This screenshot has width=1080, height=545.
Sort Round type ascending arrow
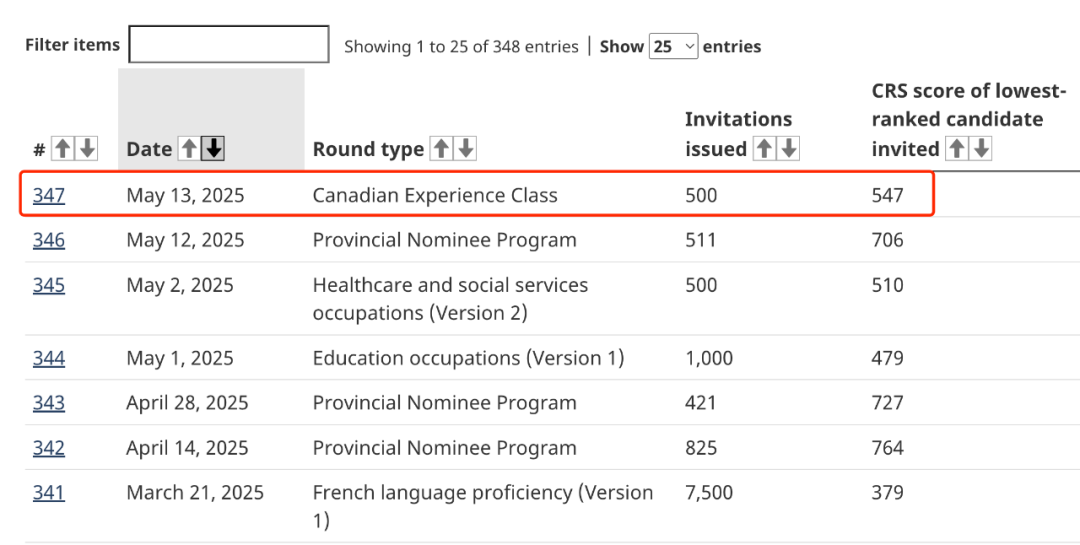coord(441,149)
